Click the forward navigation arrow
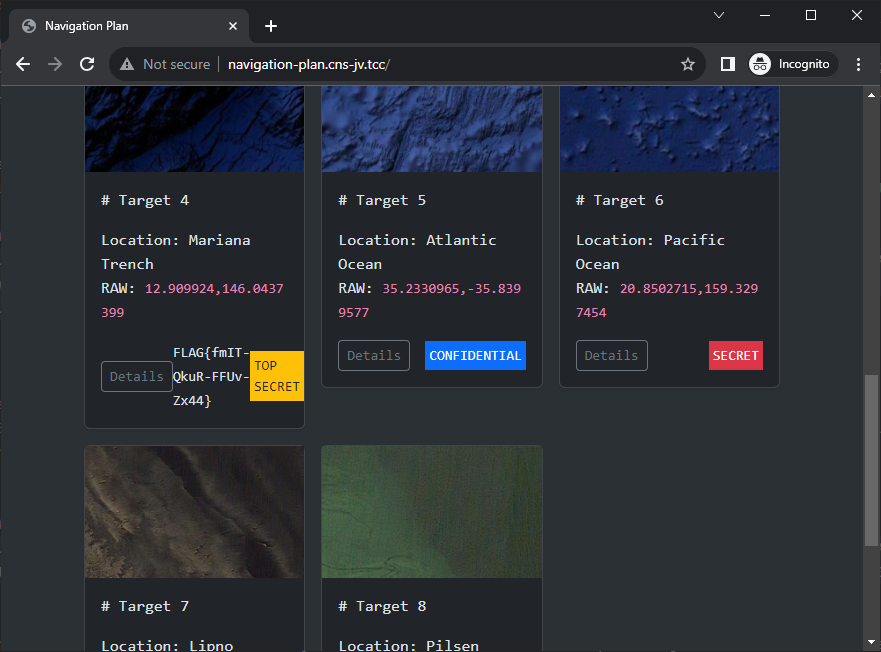This screenshot has width=881, height=652. [x=55, y=64]
